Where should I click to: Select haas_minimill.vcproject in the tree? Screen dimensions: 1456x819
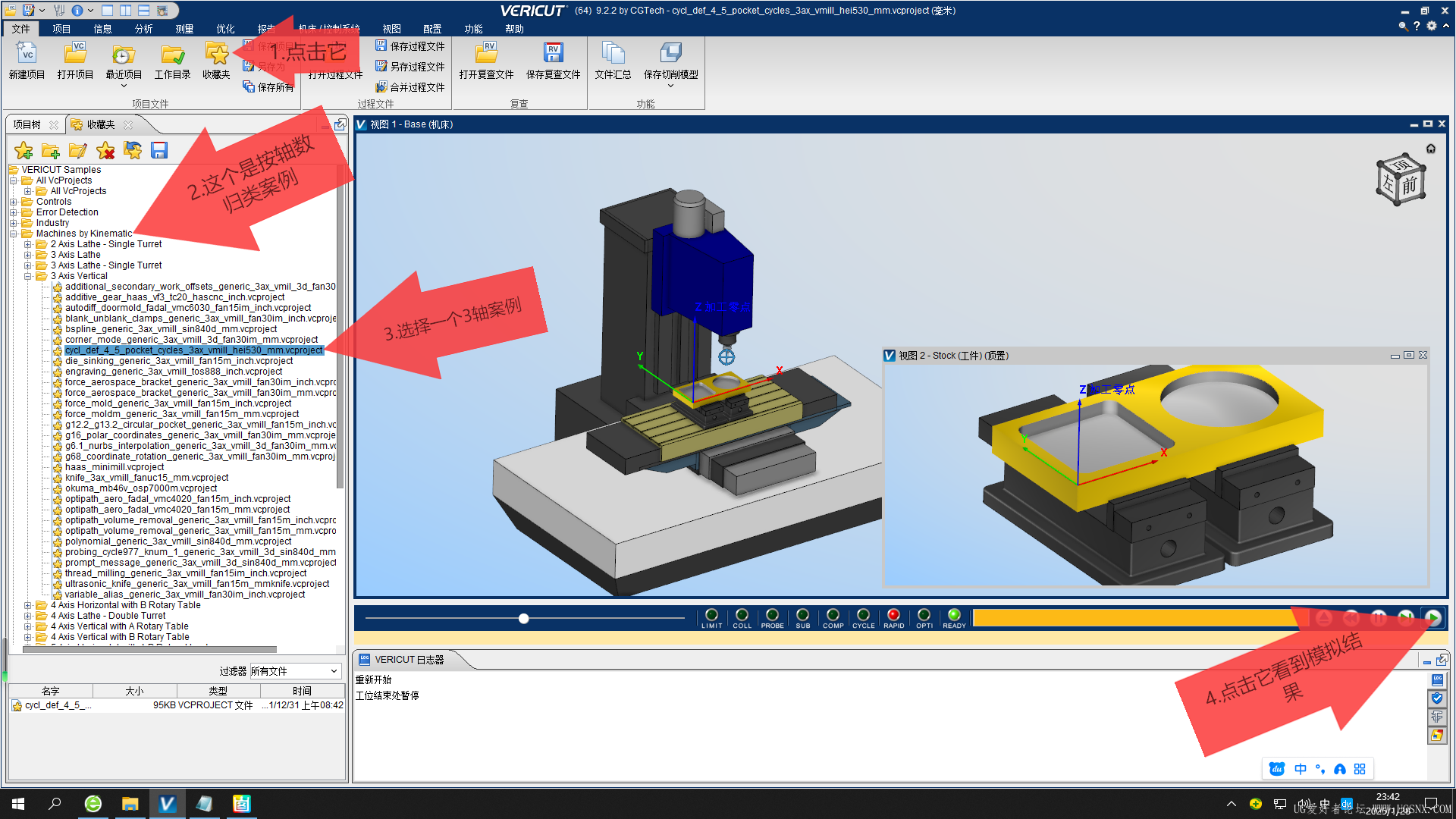click(x=115, y=467)
